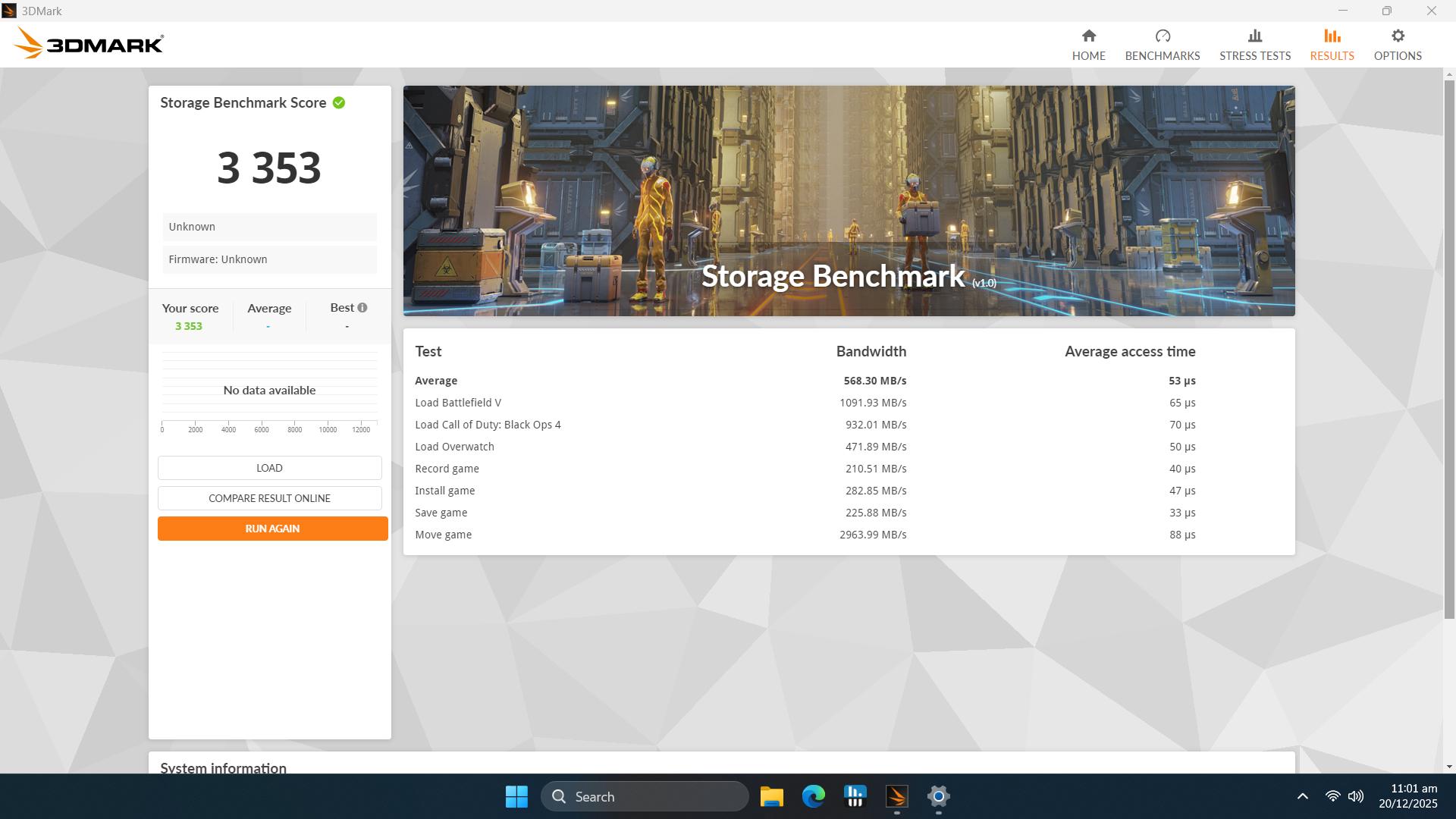Viewport: 1456px width, 819px height.
Task: Click COMPARE RESULT ONLINE button
Action: (269, 498)
